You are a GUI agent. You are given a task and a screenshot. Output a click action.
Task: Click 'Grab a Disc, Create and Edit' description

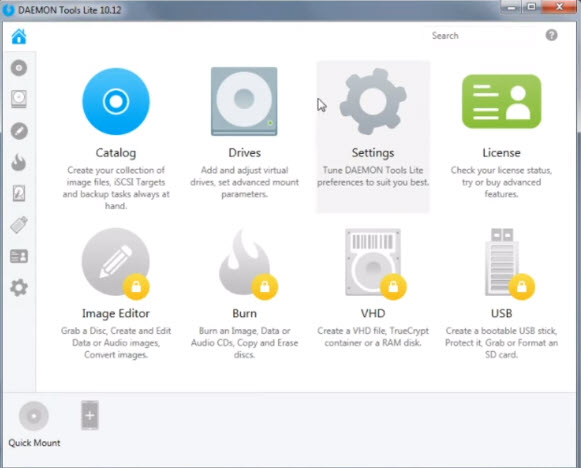116,343
